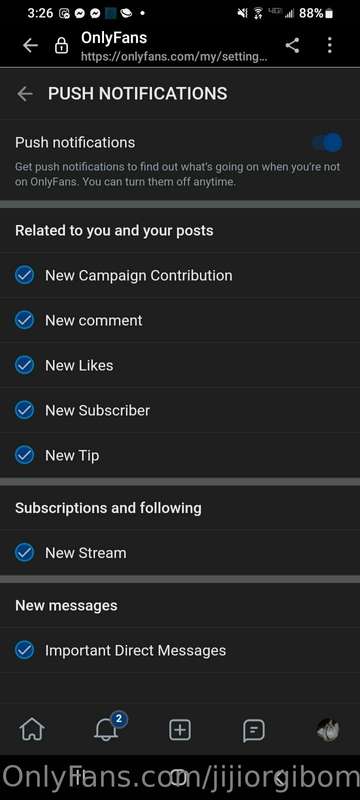Viewport: 360px width, 800px height.
Task: Uncheck New Tip notifications
Action: click(x=24, y=455)
